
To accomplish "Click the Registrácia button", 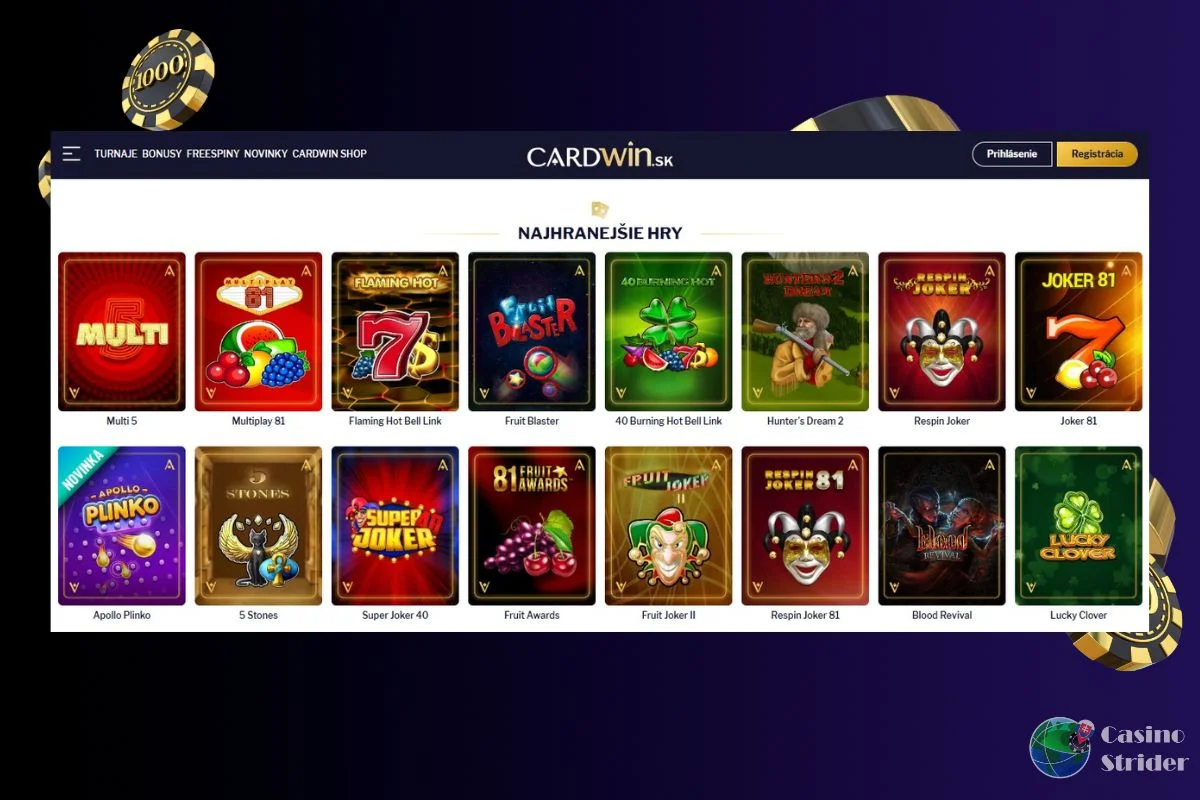I will [1097, 154].
